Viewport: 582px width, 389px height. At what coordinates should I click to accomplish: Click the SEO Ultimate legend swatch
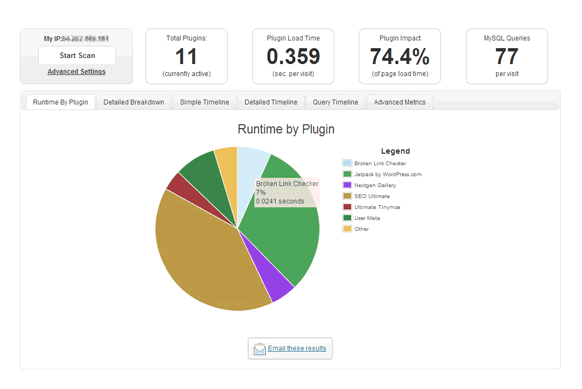point(347,196)
